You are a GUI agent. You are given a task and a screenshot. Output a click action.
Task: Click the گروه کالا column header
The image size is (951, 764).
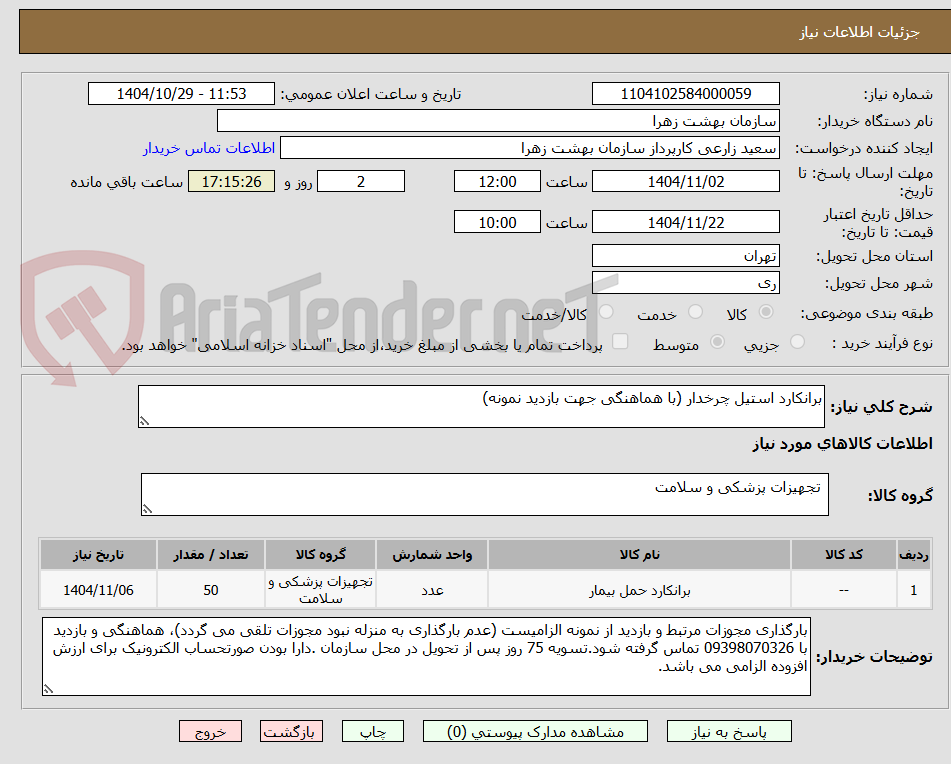point(320,555)
